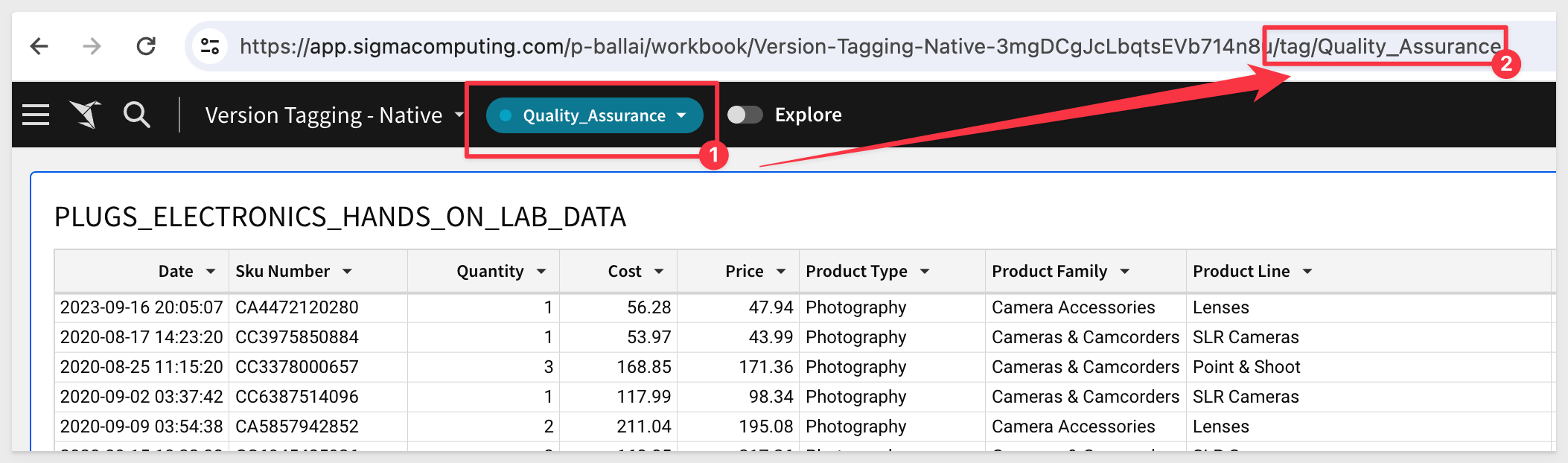Open the Product Family column menu arrow
Screen dimensions: 1568x463
1125,272
